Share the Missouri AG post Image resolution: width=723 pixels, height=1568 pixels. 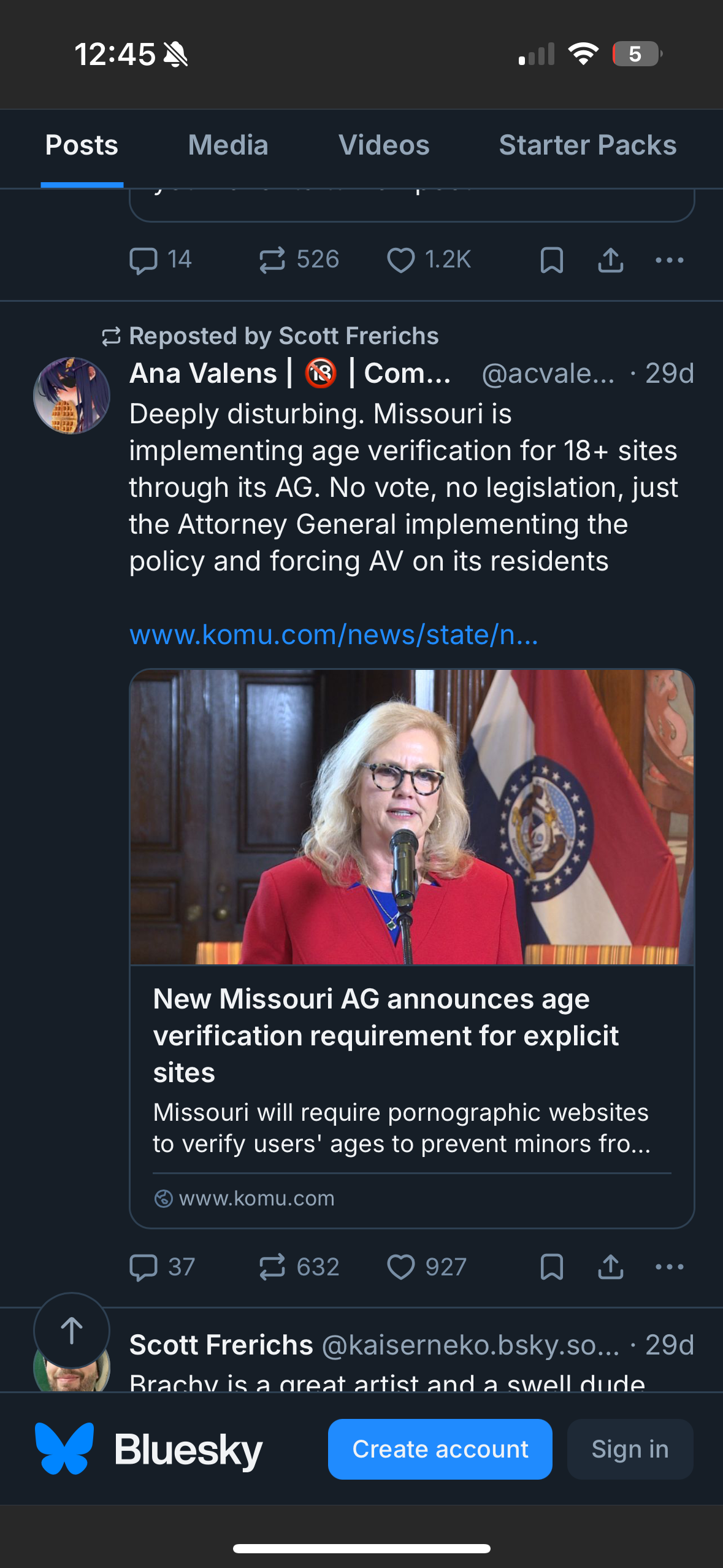click(611, 1267)
